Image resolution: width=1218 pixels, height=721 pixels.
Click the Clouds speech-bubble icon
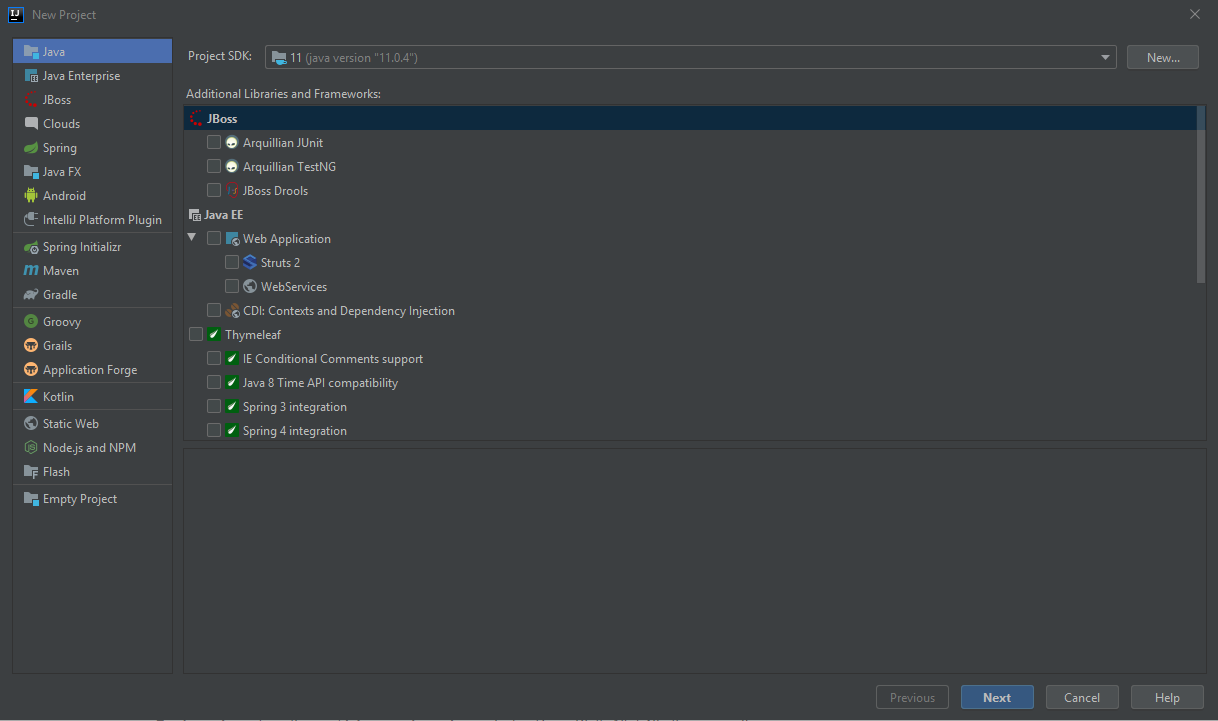pyautogui.click(x=31, y=124)
